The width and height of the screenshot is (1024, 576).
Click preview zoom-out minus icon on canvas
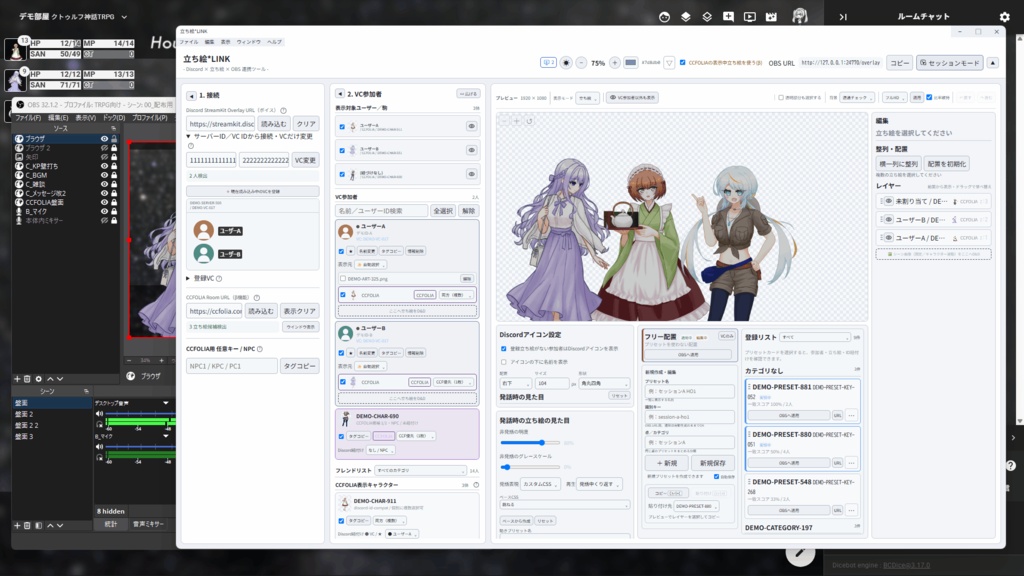click(x=504, y=121)
